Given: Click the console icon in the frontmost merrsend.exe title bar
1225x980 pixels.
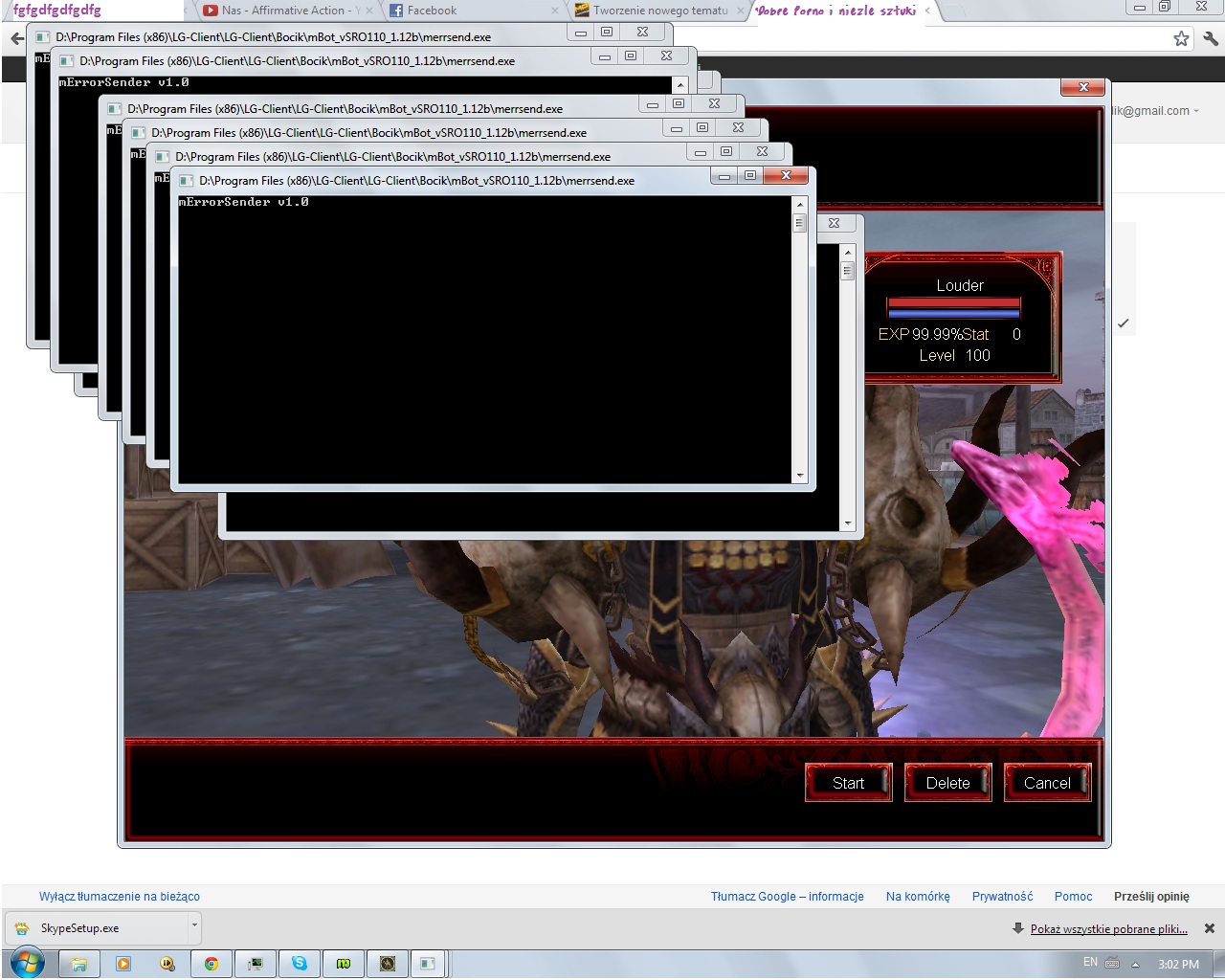Looking at the screenshot, I should point(187,180).
